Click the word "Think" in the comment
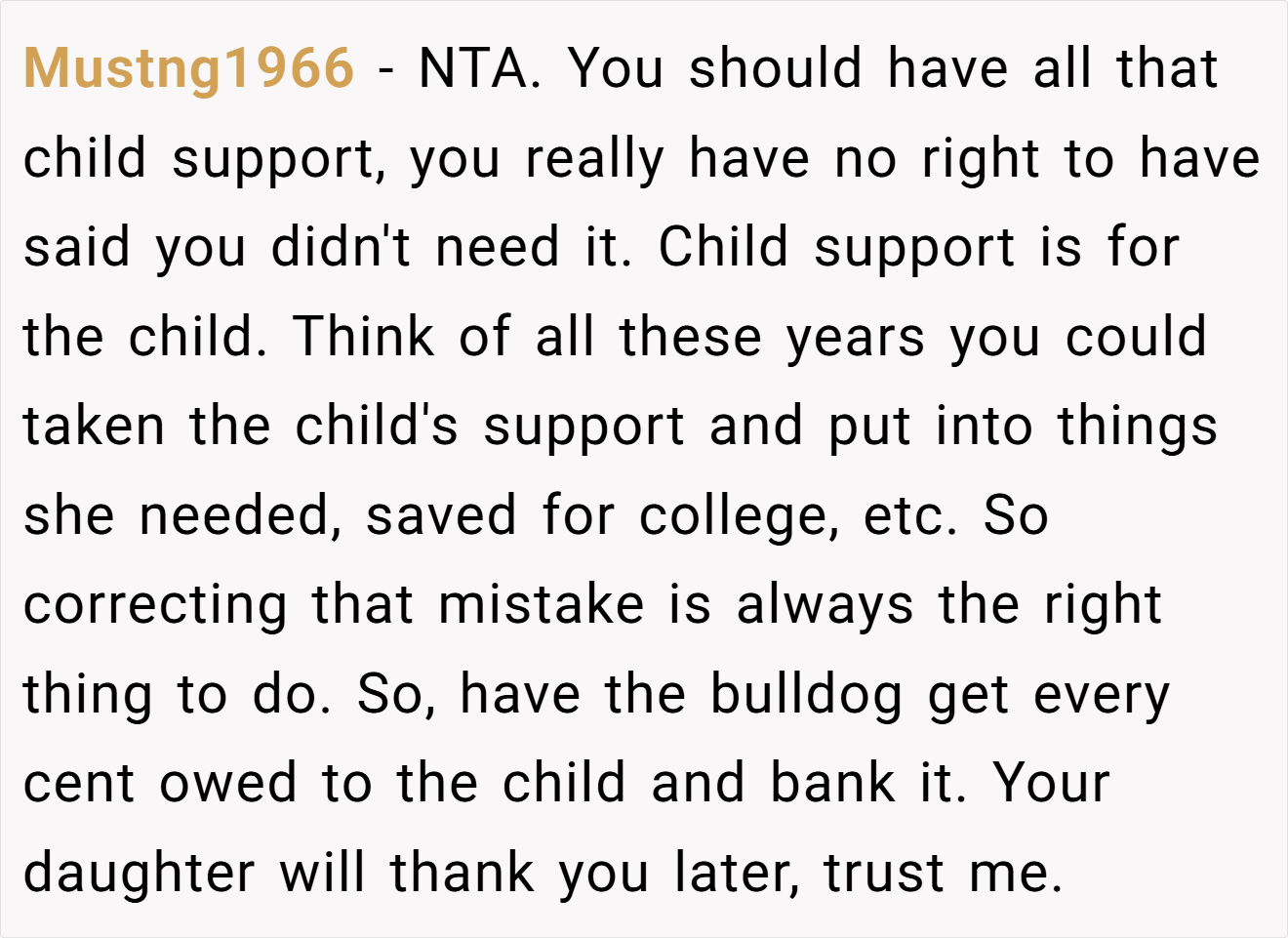Viewport: 1288px width, 938px height. pos(364,336)
